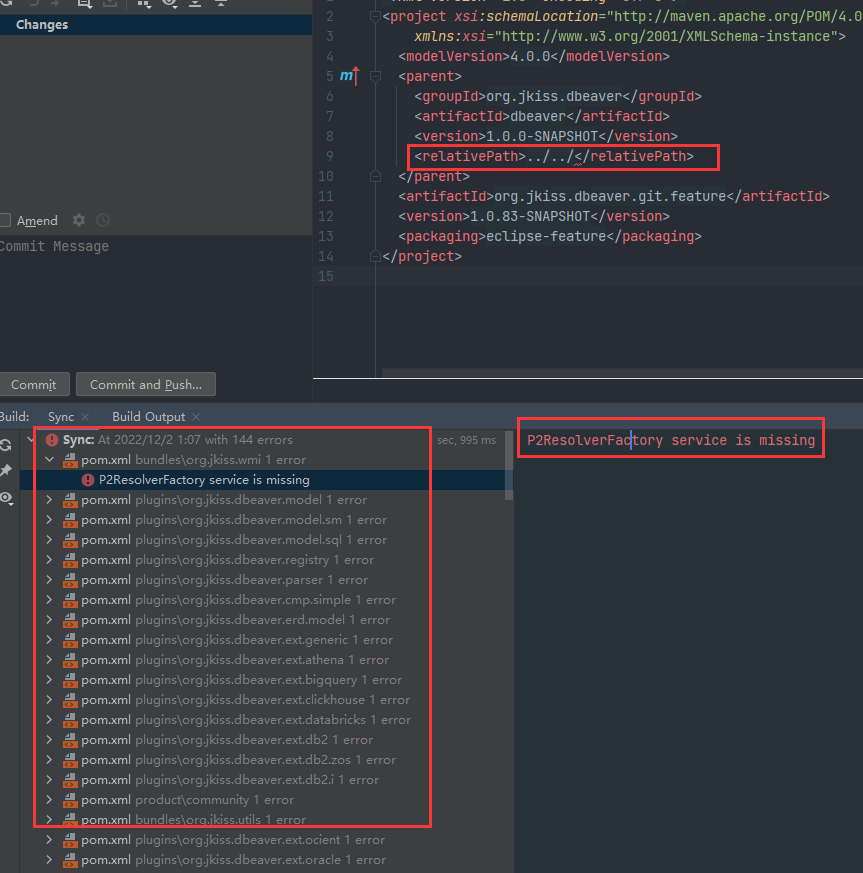The width and height of the screenshot is (863, 873).
Task: Click the Commit button
Action: [x=35, y=384]
